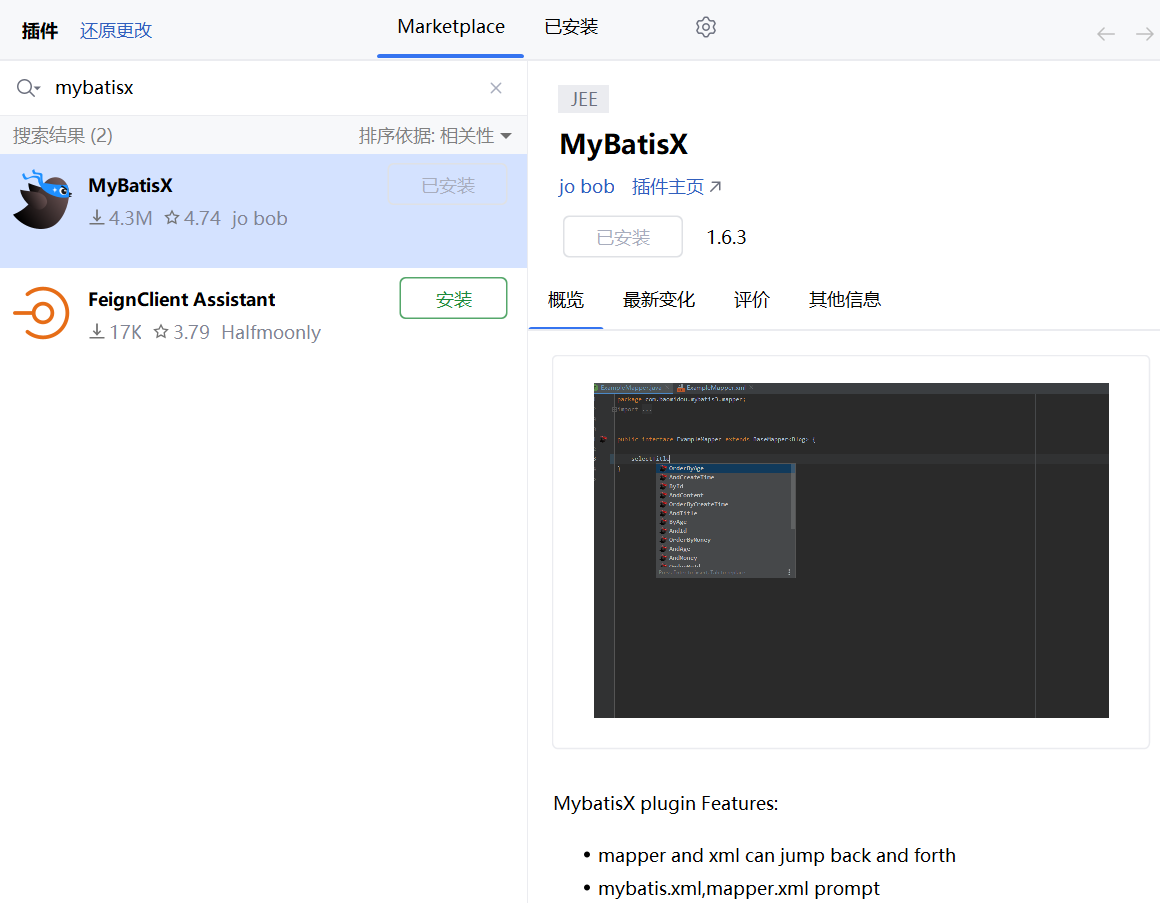Image resolution: width=1160 pixels, height=903 pixels.
Task: Open plugin settings gear icon
Action: coord(706,27)
